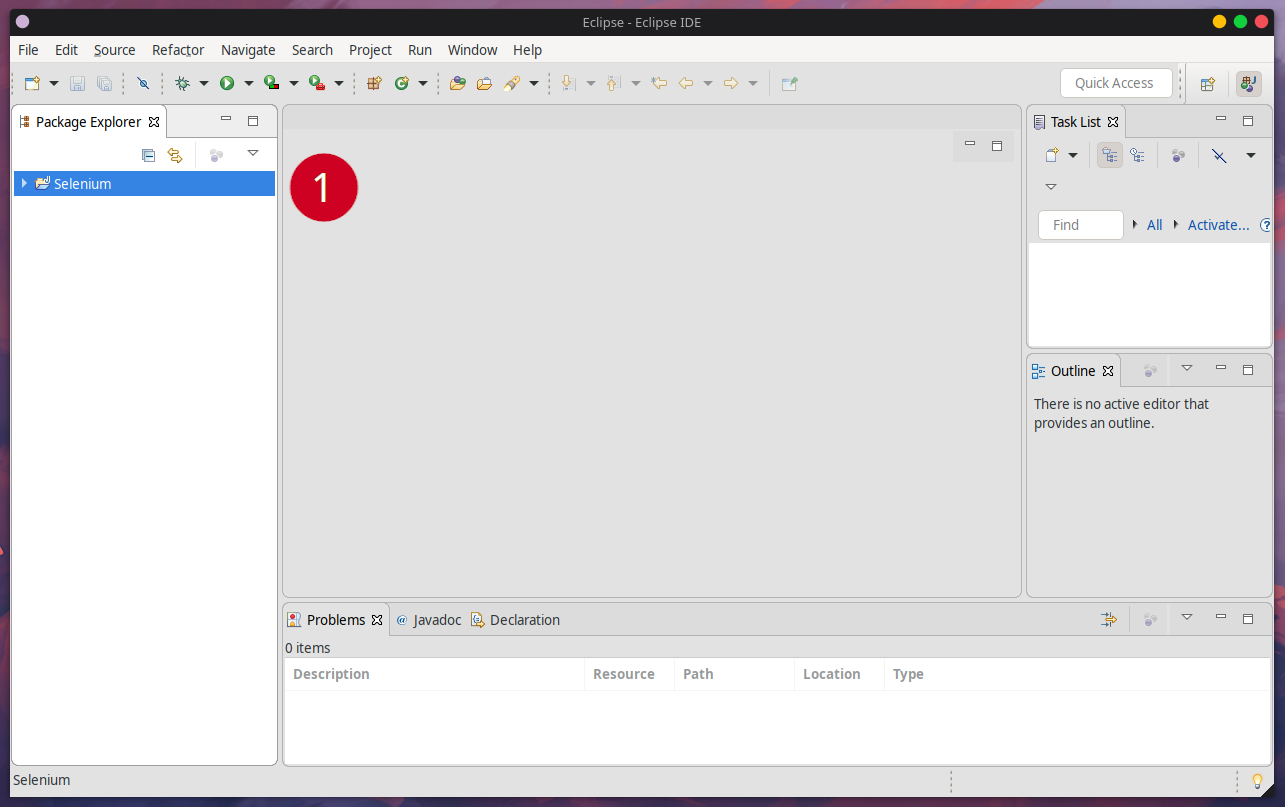
Task: Open the Navigate menu
Action: tap(248, 50)
